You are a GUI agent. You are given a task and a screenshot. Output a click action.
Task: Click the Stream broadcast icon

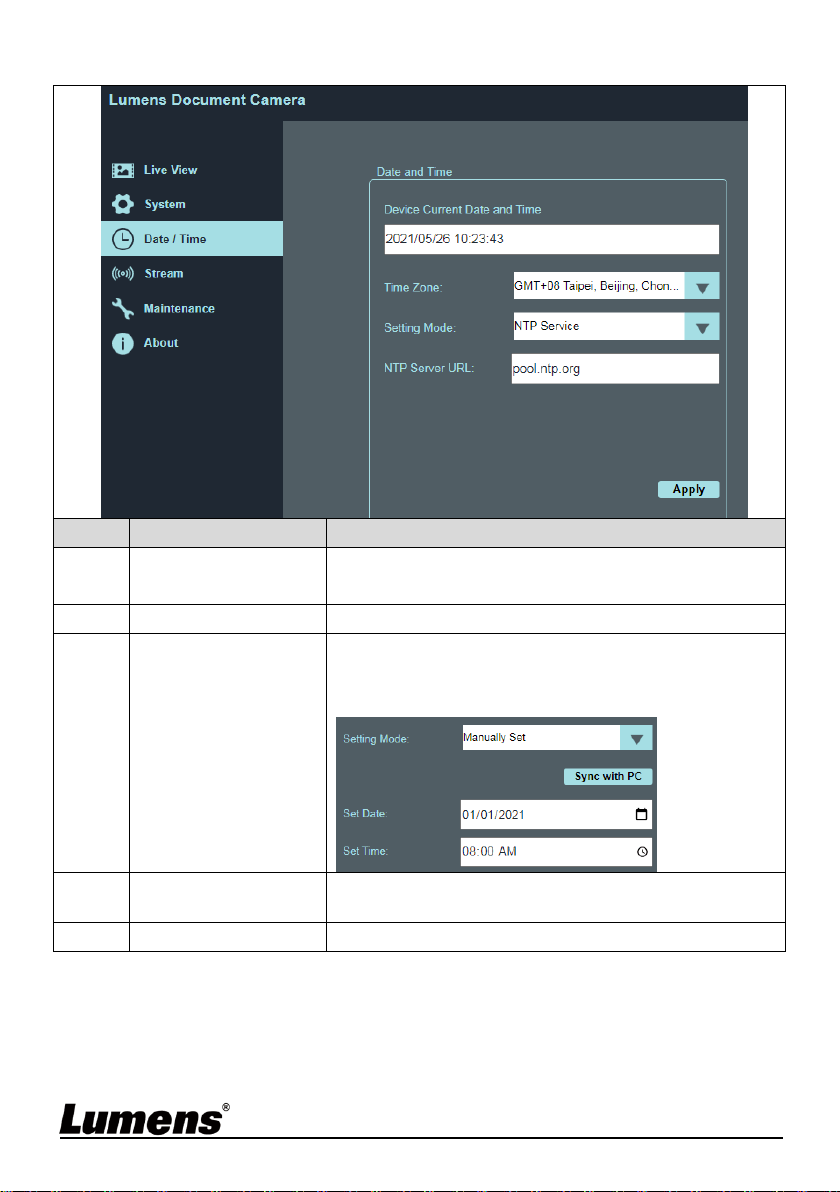click(122, 273)
